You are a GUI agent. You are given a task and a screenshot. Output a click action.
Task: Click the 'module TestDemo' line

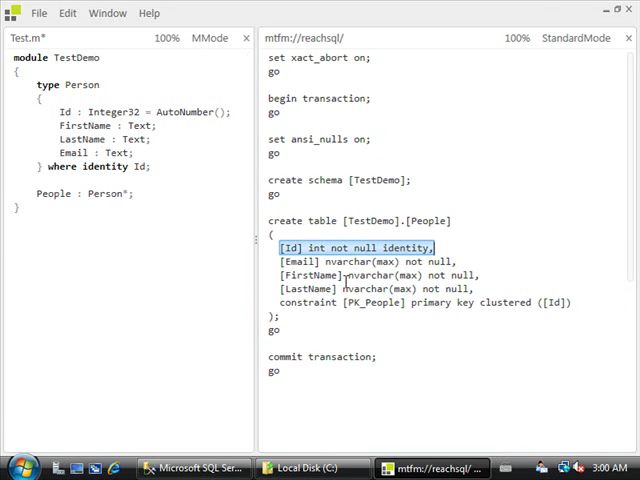coord(57,58)
